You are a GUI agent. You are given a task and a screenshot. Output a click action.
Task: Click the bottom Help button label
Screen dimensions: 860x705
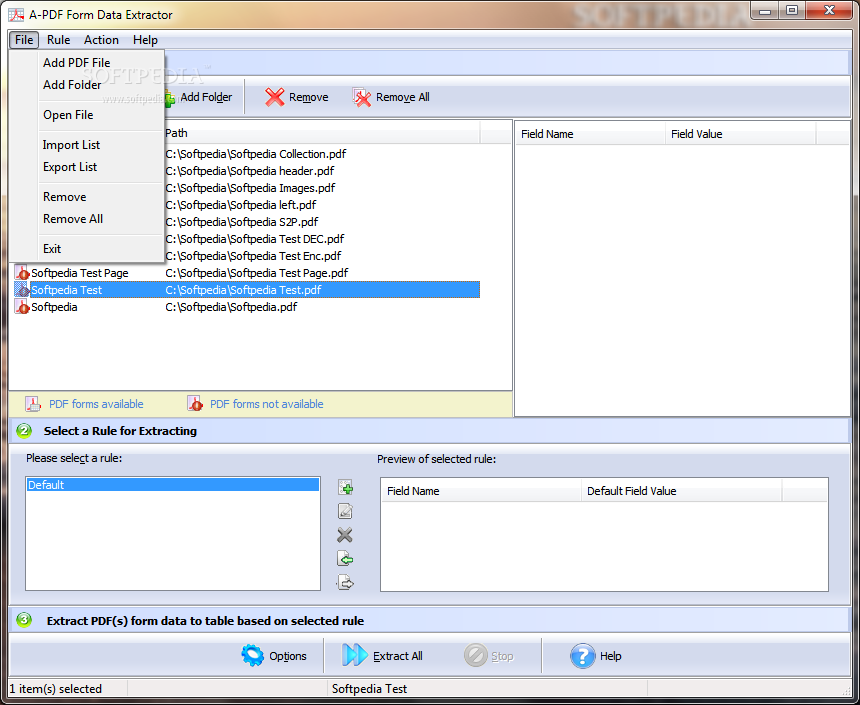point(610,656)
